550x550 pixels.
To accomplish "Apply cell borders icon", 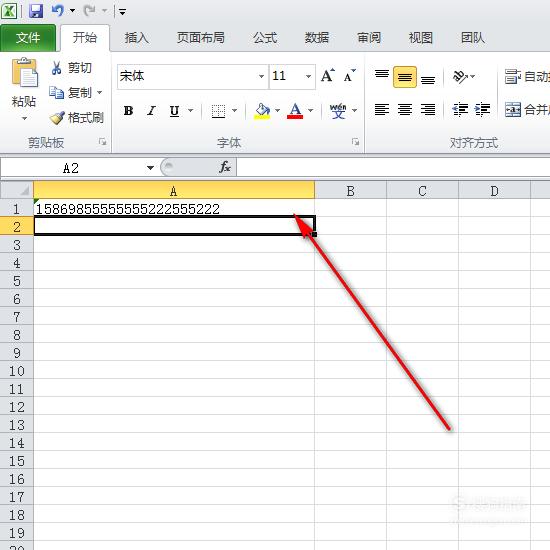I will (x=218, y=111).
